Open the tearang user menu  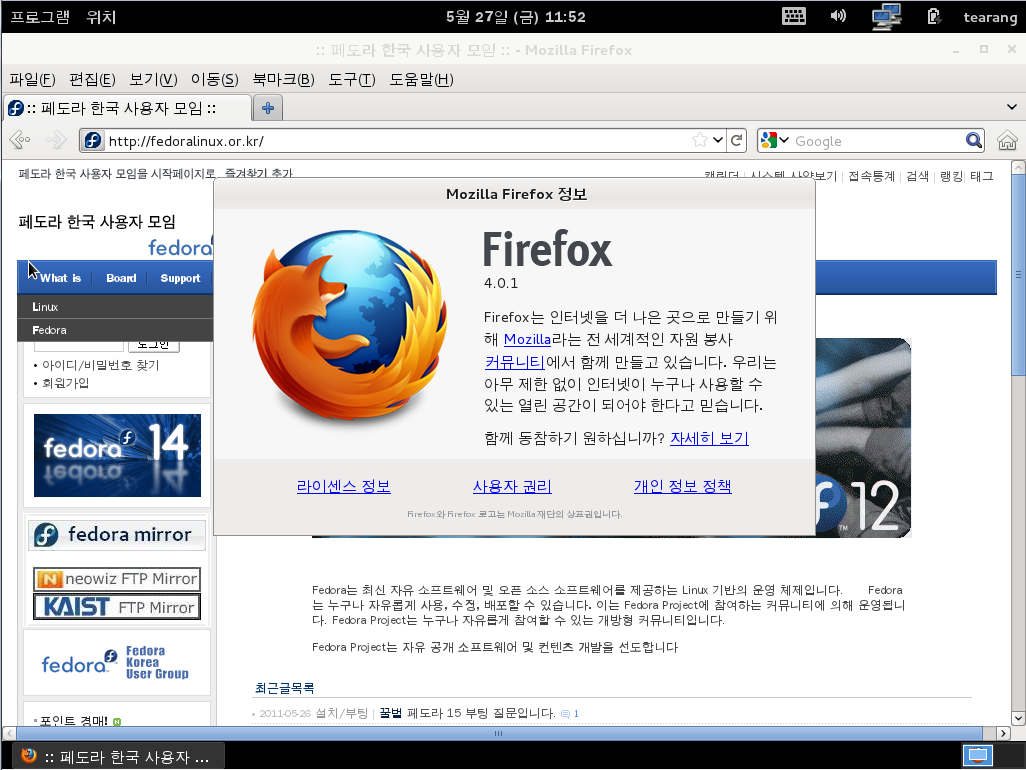tap(989, 17)
